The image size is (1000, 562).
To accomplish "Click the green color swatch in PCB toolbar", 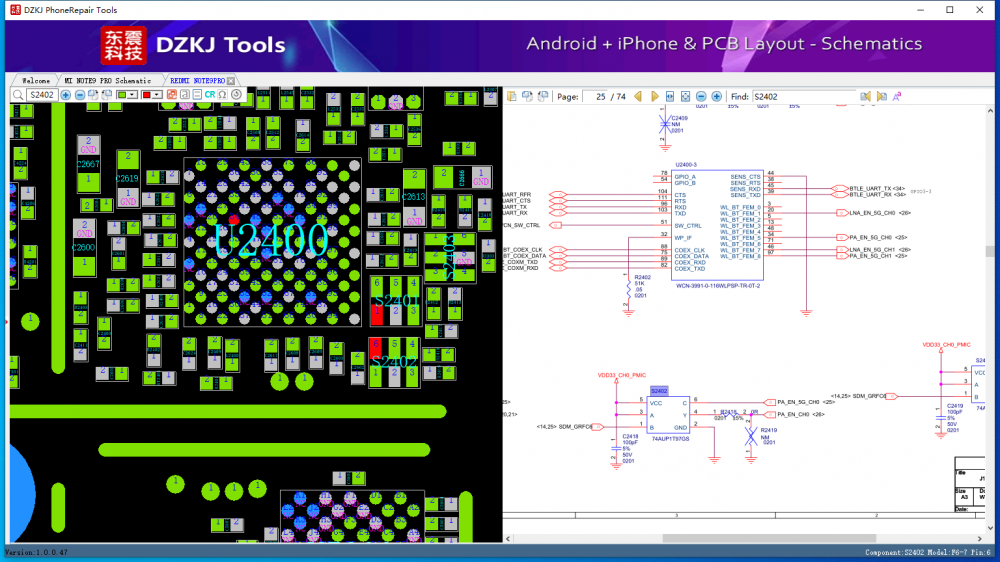I will pyautogui.click(x=122, y=95).
